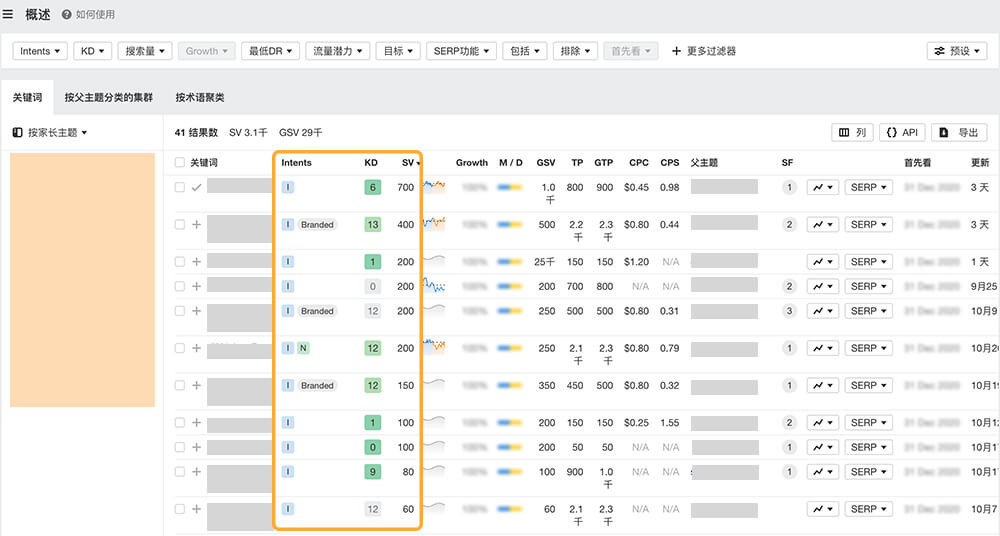
Task: Tick the checkbox of the GSV 25千 row
Action: point(180,262)
